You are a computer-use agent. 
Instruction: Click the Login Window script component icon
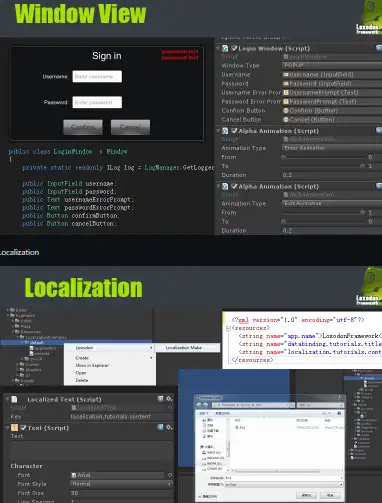225,48
